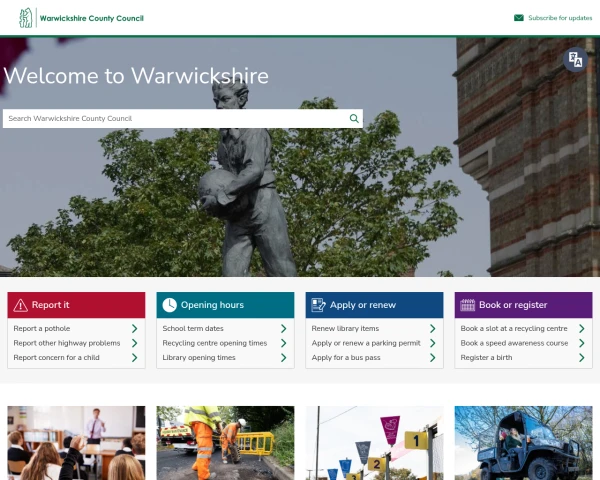Viewport: 600px width, 480px height.
Task: Click the chevron next to Renew library items
Action: (433, 328)
